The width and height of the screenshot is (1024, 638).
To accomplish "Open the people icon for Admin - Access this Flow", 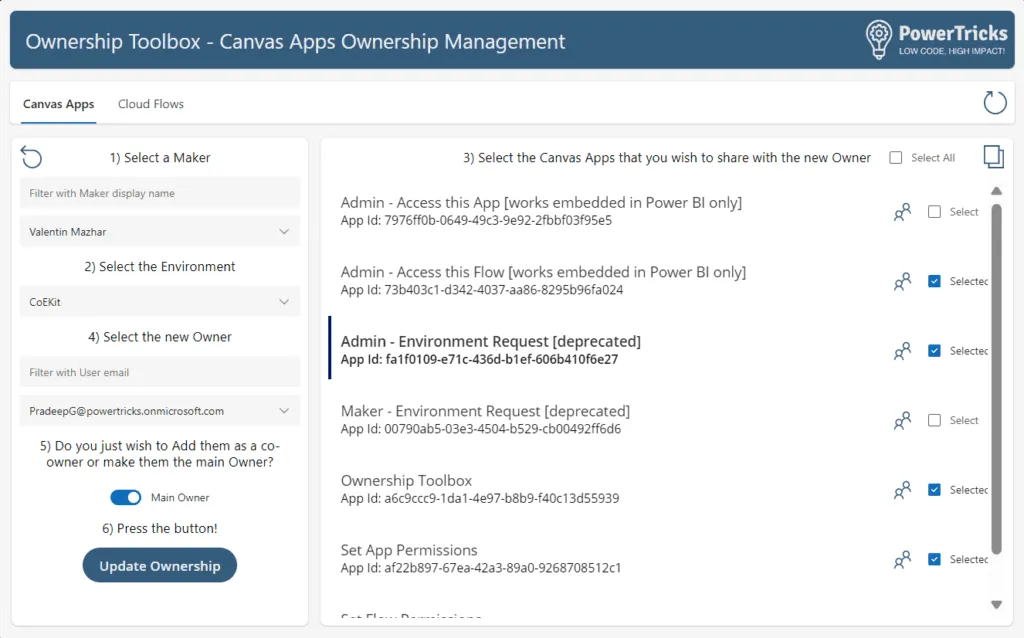I will (902, 281).
